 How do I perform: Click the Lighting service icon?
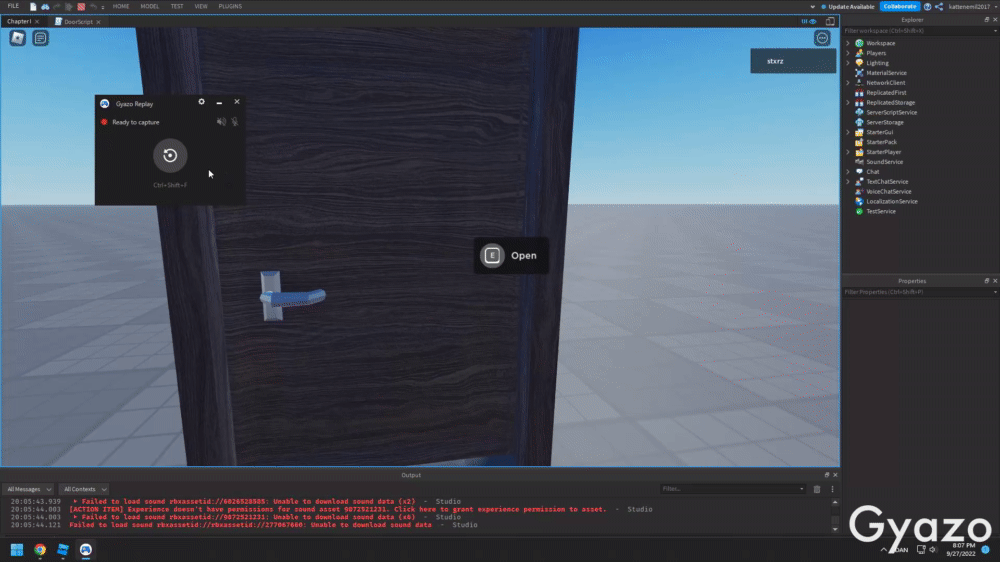(859, 63)
